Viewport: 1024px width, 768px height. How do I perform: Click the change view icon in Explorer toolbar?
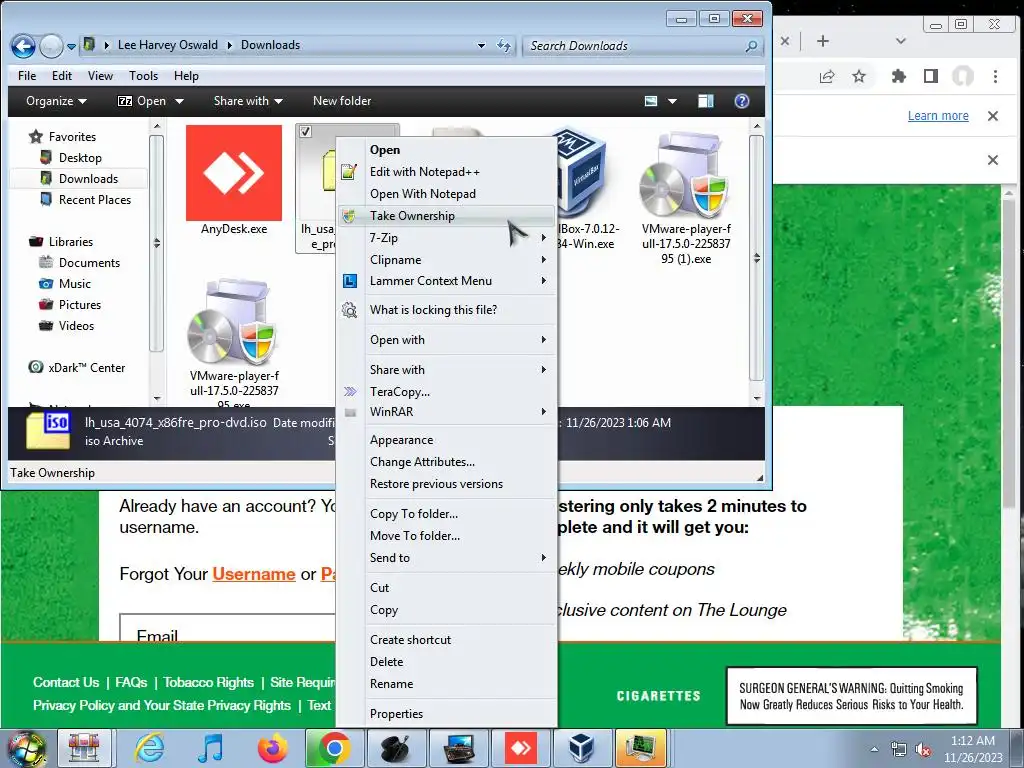(651, 101)
